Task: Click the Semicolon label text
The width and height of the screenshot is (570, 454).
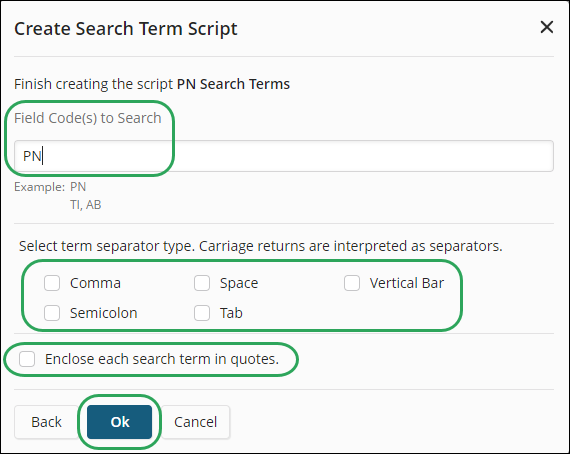Action: pos(104,313)
